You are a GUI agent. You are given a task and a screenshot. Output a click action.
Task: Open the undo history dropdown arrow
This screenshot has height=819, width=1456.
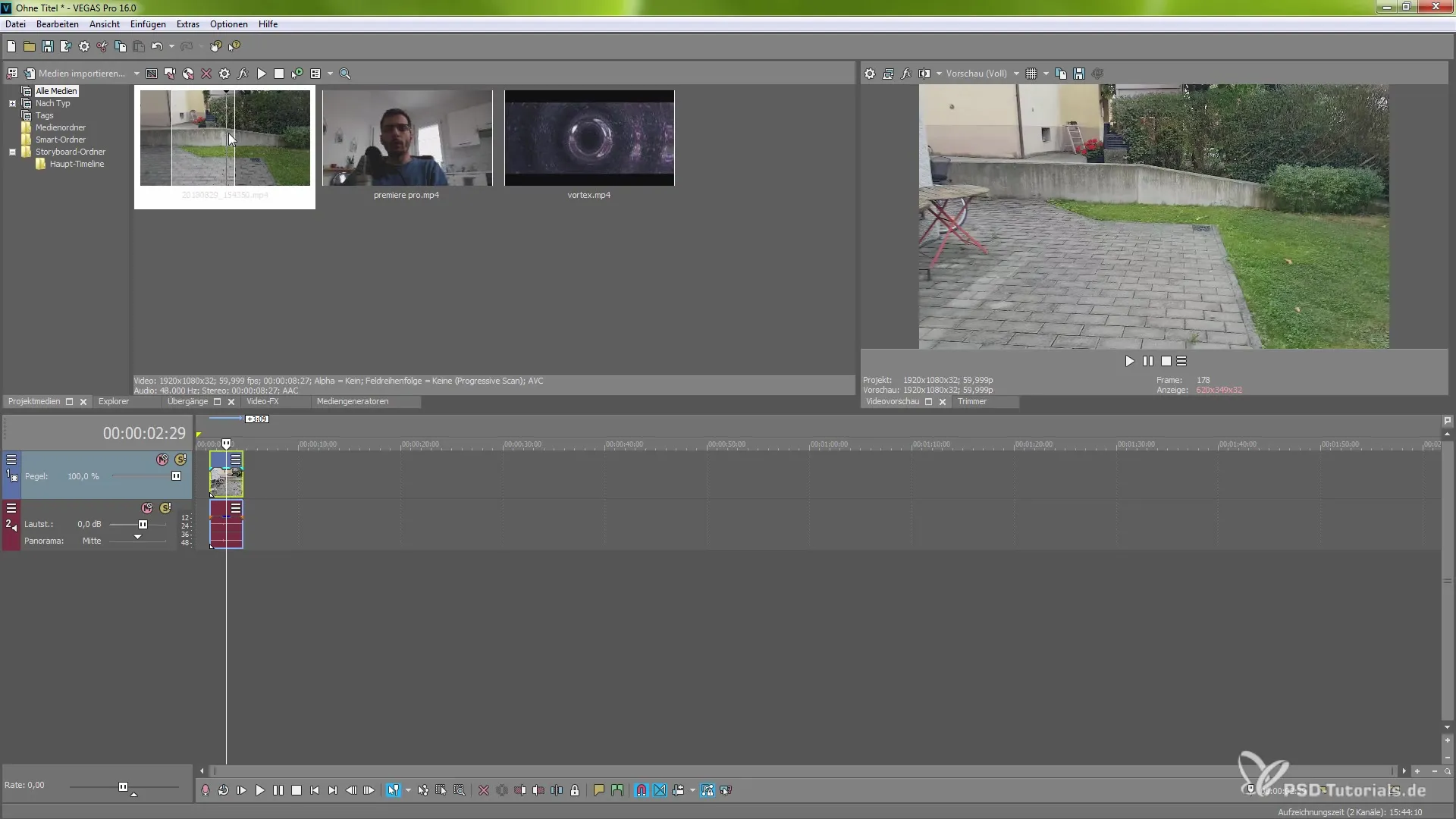tap(171, 47)
